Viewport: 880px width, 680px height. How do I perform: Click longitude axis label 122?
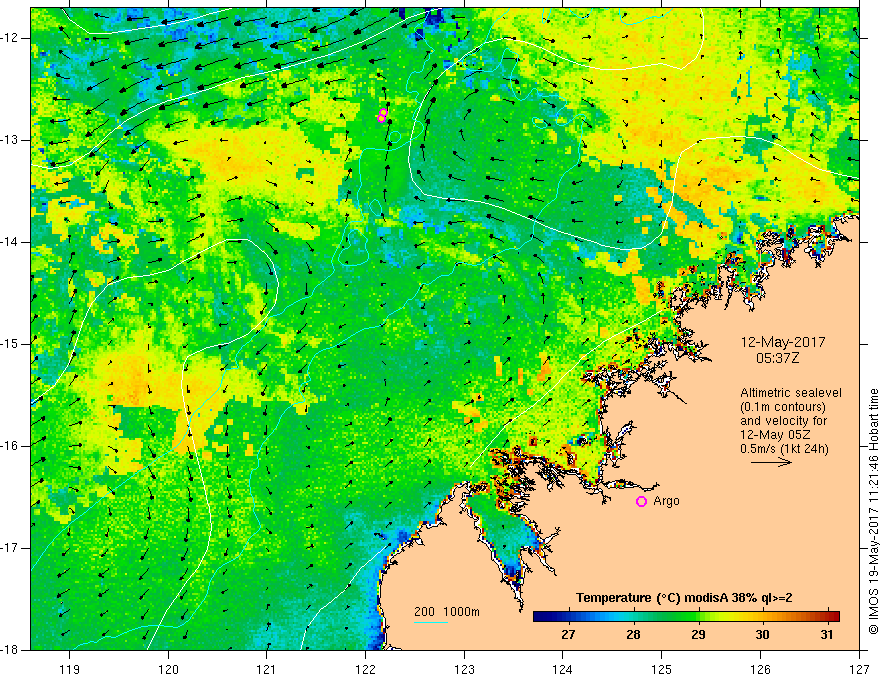tap(365, 669)
